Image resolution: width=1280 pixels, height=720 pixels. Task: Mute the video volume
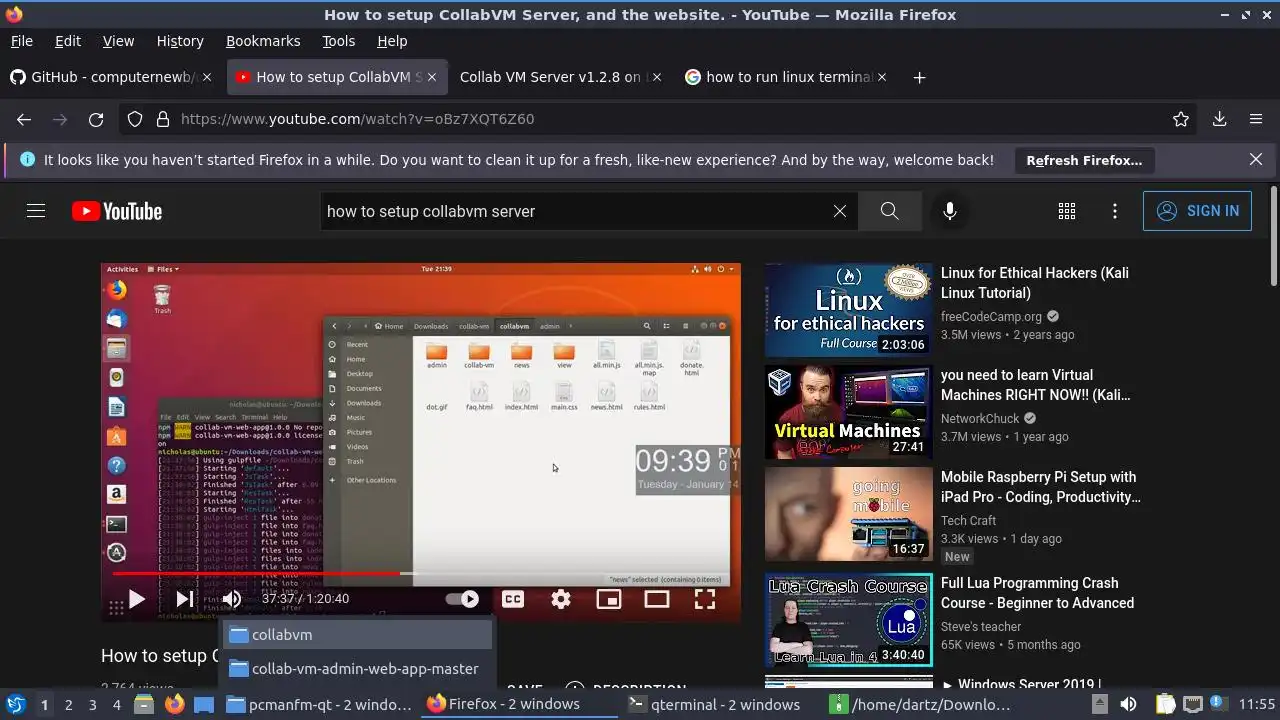click(232, 599)
